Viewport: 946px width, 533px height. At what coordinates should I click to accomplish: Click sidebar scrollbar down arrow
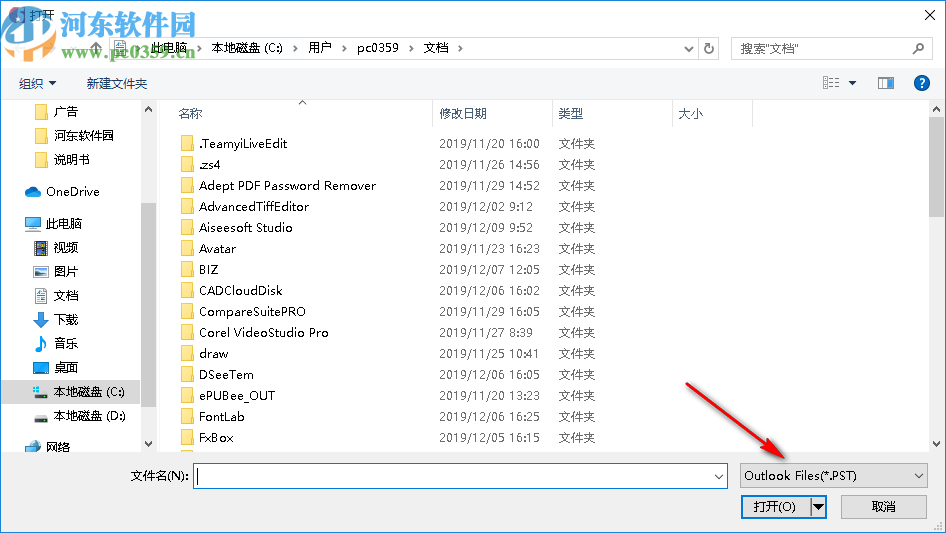point(148,444)
